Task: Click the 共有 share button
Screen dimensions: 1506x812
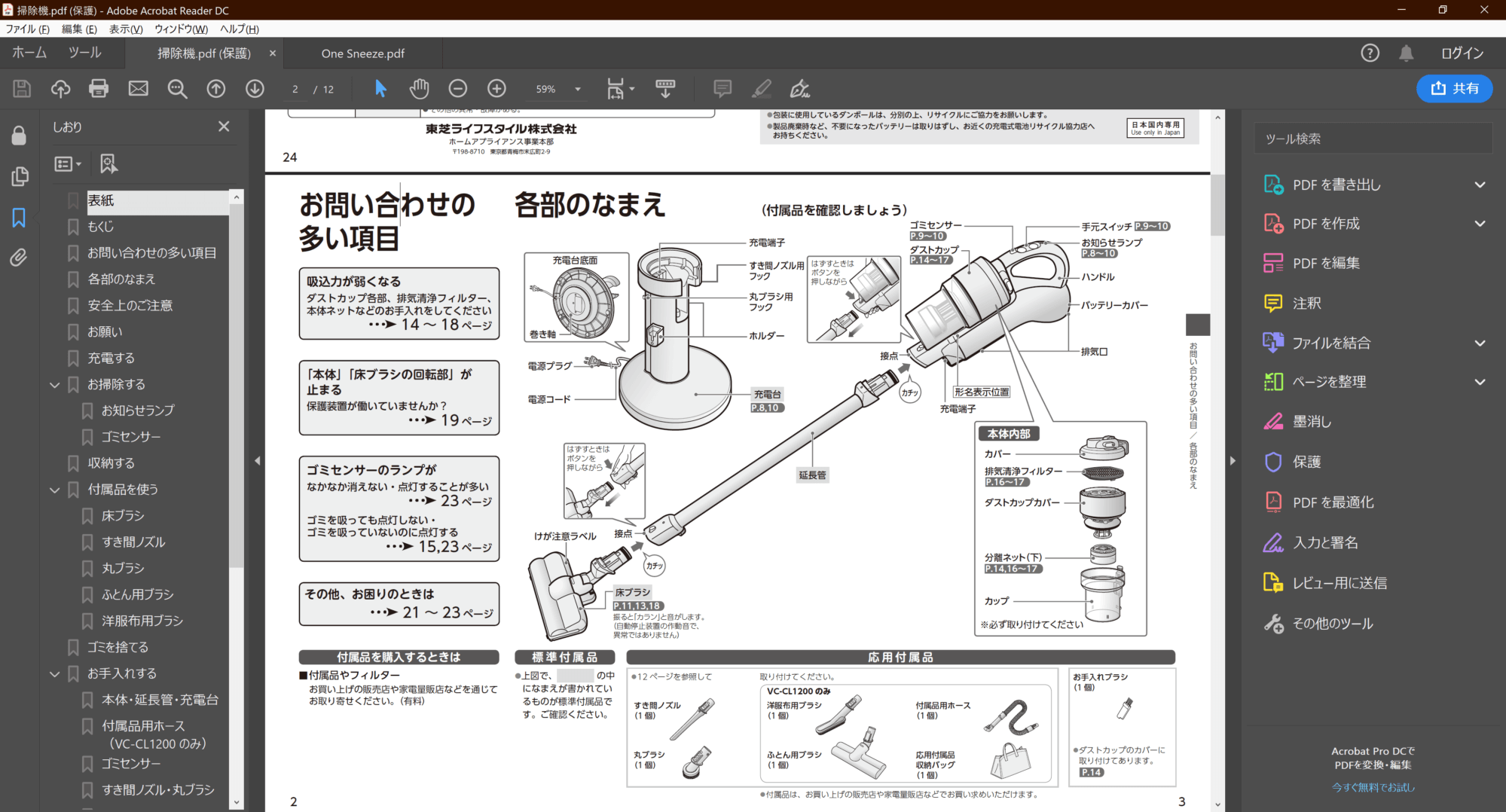Action: click(x=1455, y=88)
